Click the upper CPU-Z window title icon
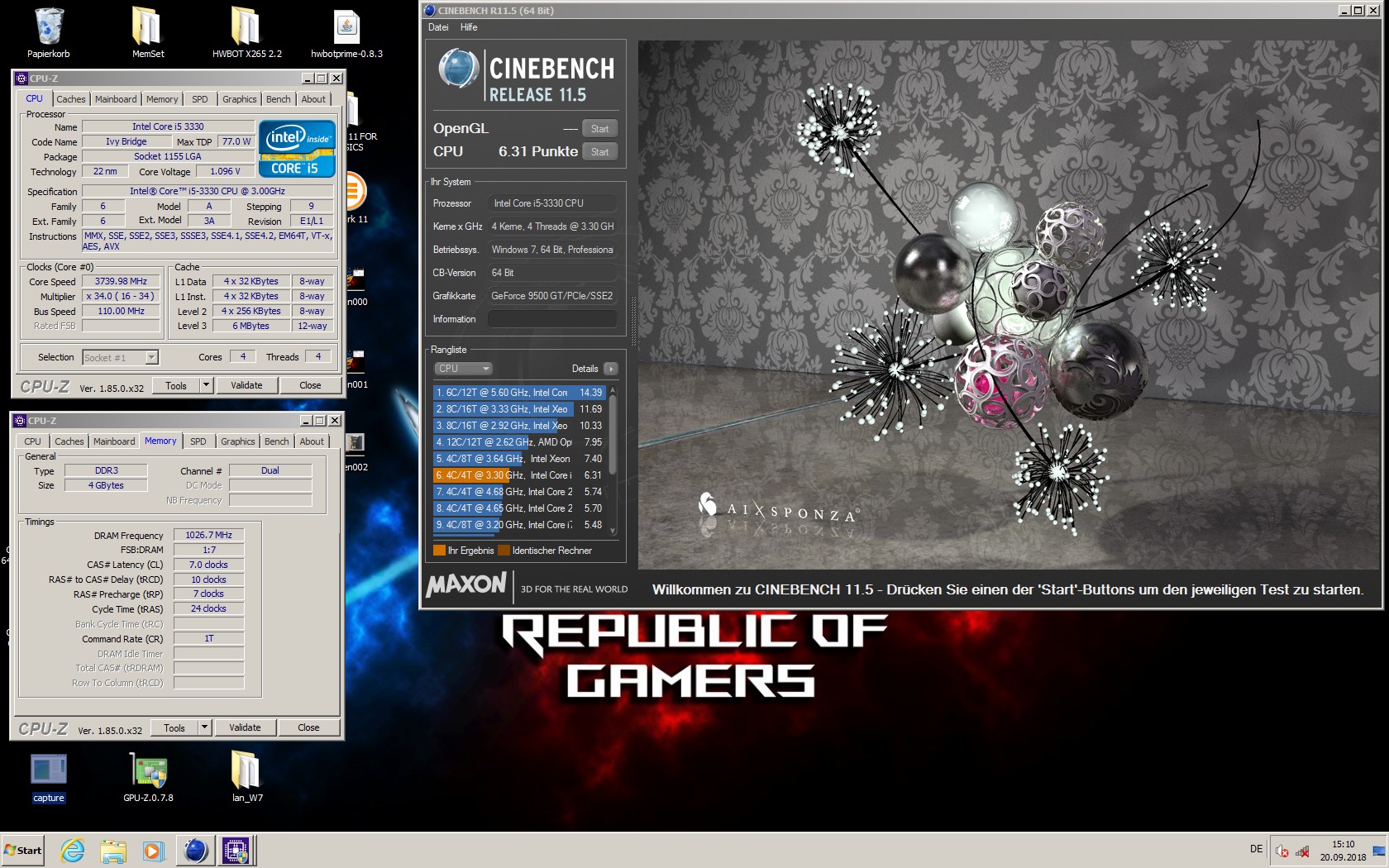Viewport: 1389px width, 868px height. (x=21, y=79)
